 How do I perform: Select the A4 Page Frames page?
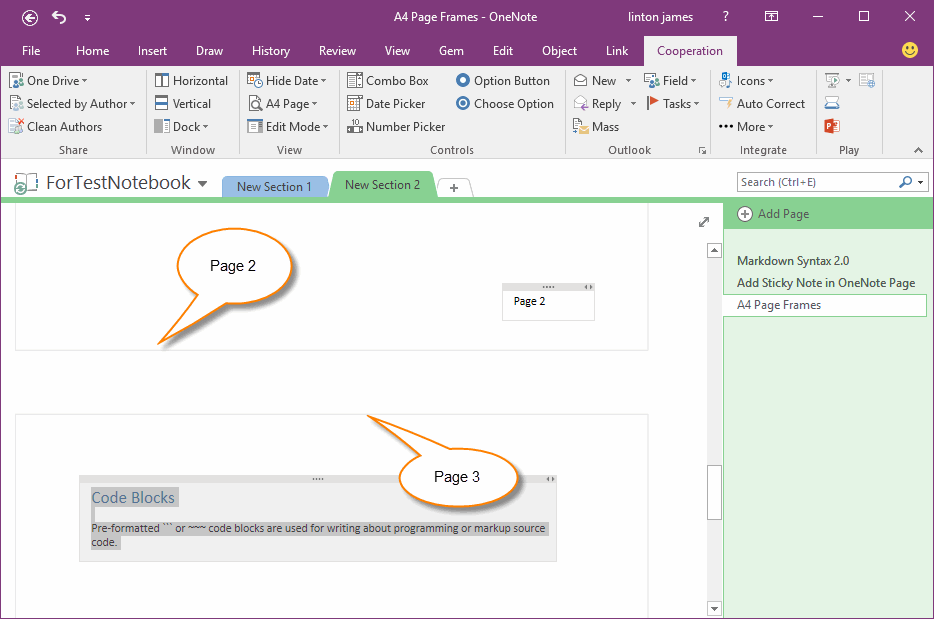[x=825, y=305]
